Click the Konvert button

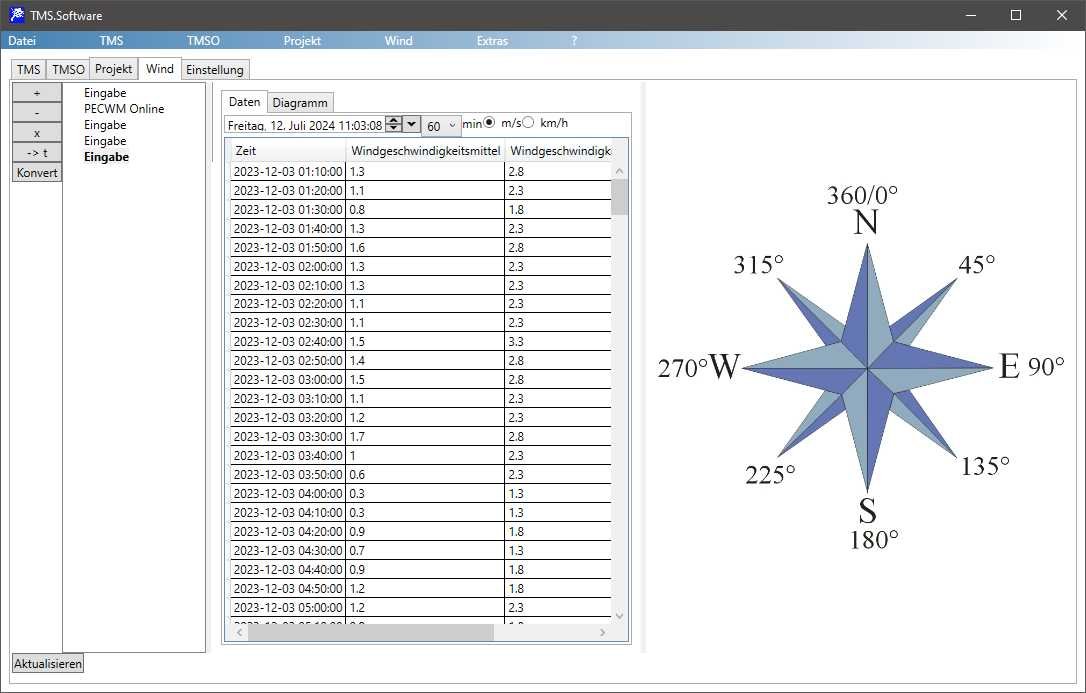pyautogui.click(x=37, y=173)
